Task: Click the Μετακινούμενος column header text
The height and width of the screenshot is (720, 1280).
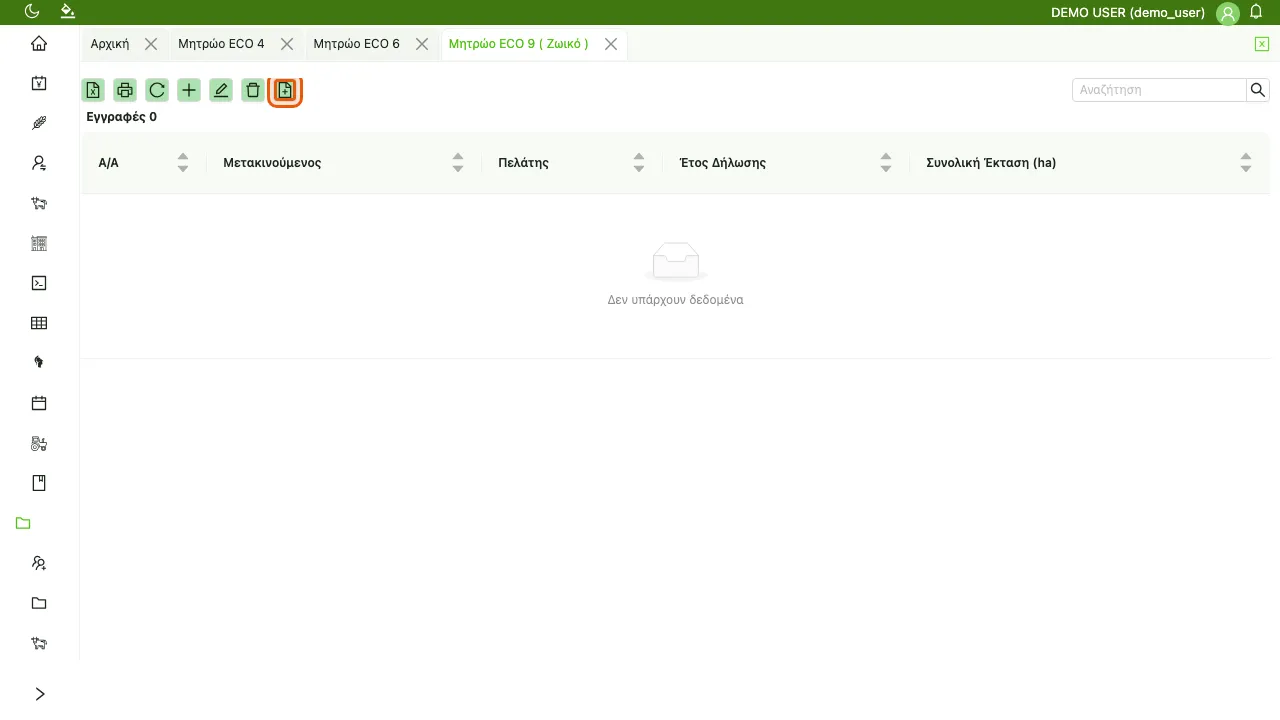Action: 272,162
